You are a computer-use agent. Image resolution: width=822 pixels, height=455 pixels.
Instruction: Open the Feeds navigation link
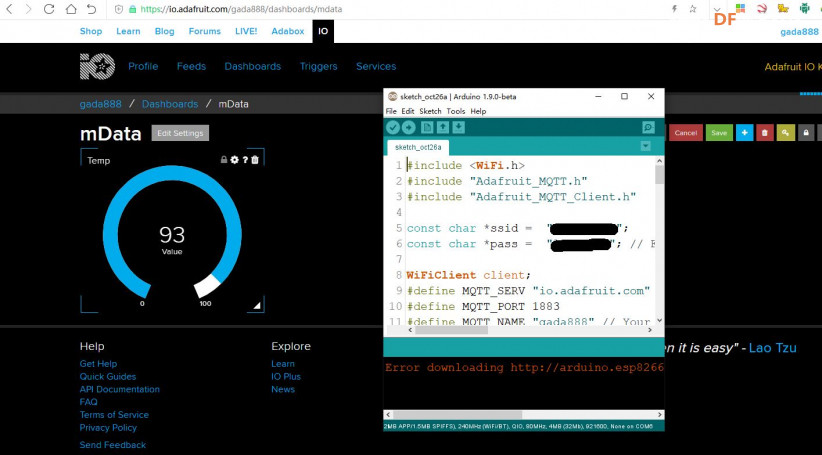[x=191, y=67]
